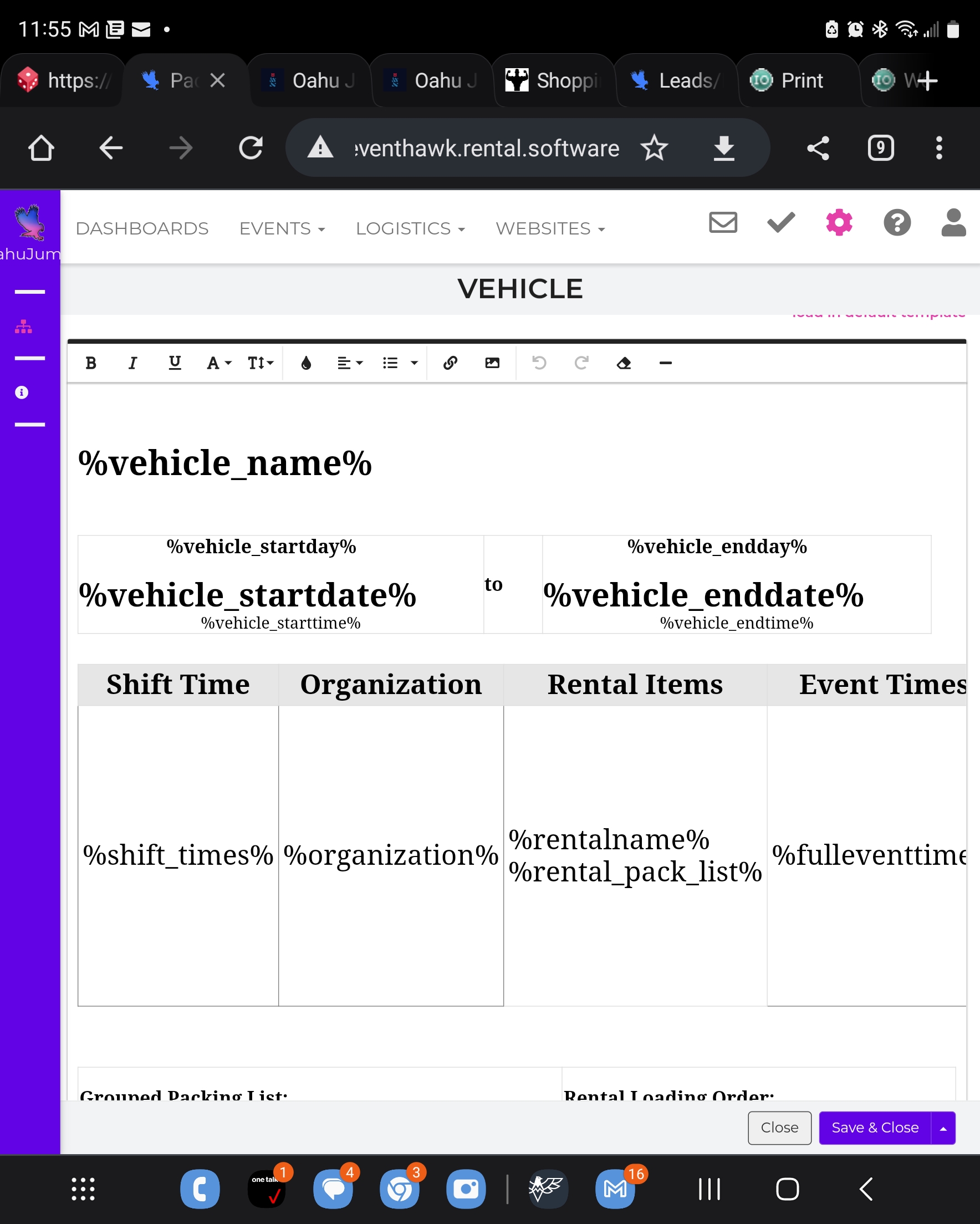Insert an image into the template
This screenshot has height=1224, width=980.
point(492,363)
